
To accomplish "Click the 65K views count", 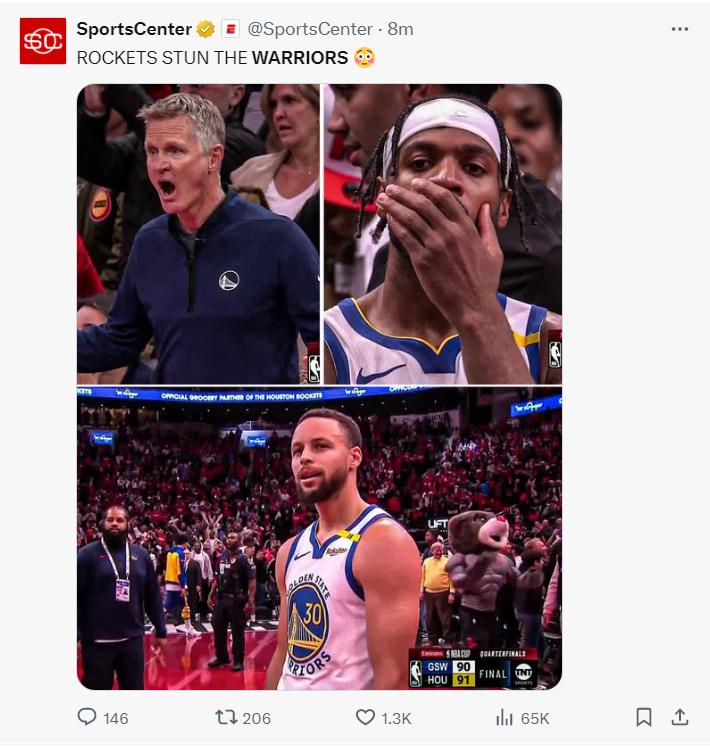I will (x=535, y=718).
